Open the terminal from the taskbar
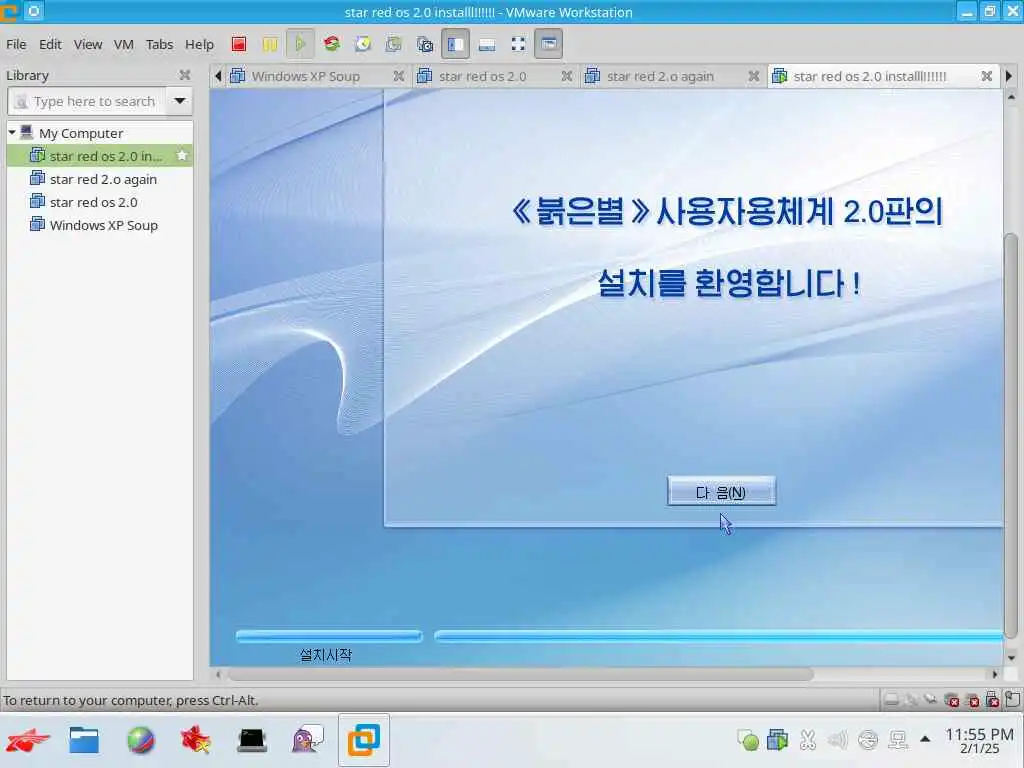Viewport: 1024px width, 768px height. (x=252, y=741)
